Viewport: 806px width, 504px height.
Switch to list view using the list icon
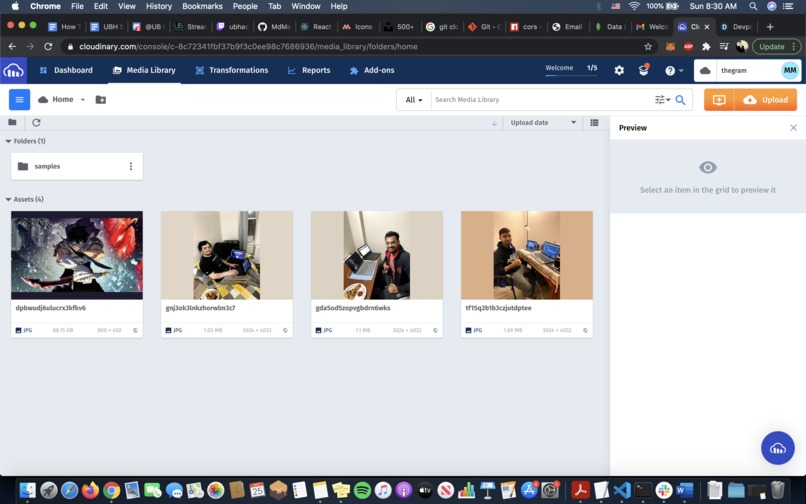pos(594,122)
